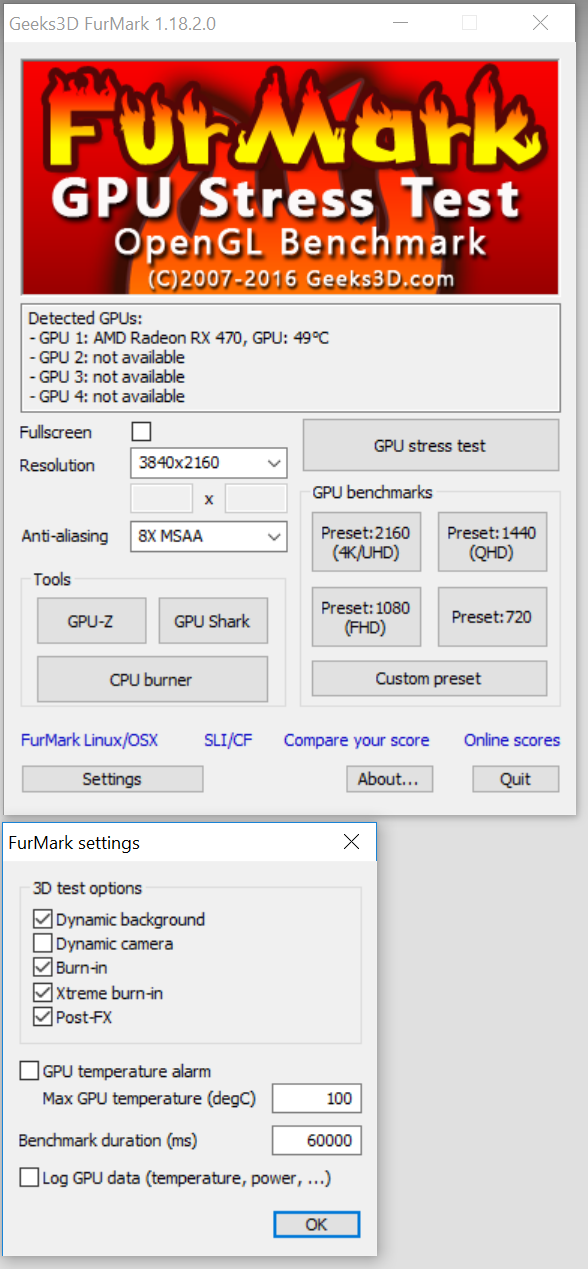The image size is (588, 1269).
Task: Click the GPU 1: AMD Radeon RX 470 line
Action: click(179, 338)
